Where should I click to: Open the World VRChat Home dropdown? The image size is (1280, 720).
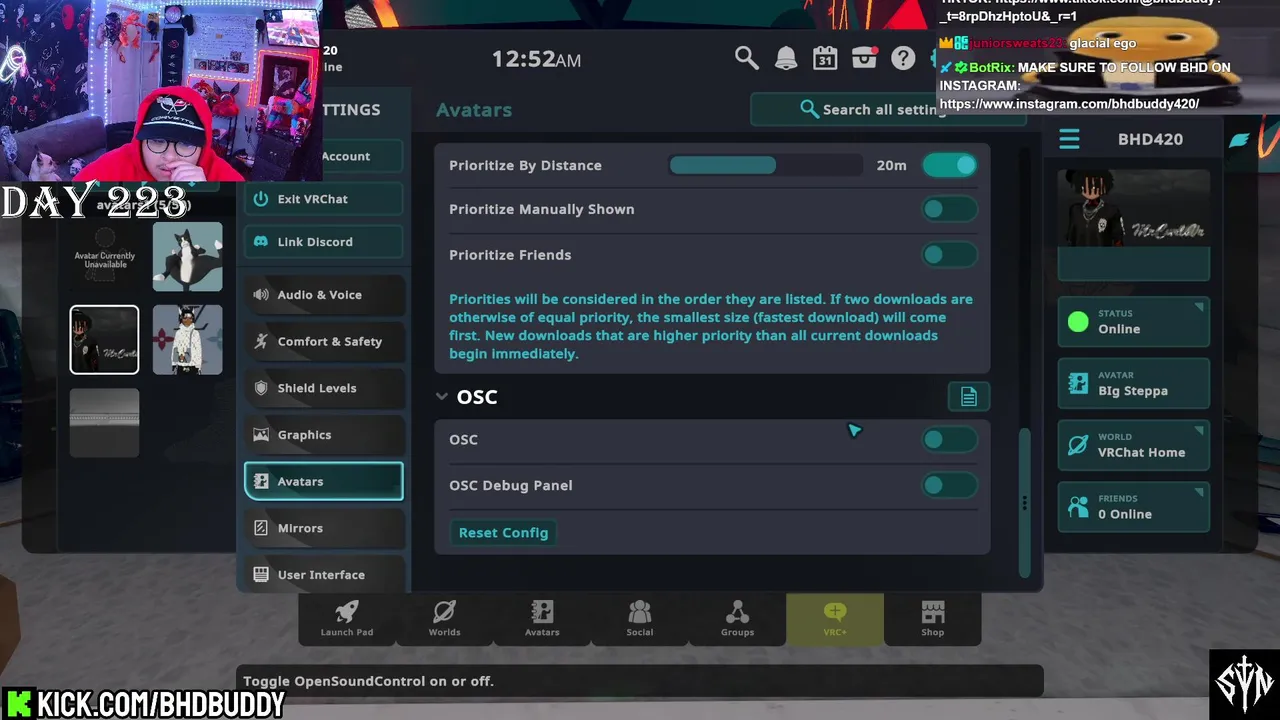click(x=1133, y=445)
